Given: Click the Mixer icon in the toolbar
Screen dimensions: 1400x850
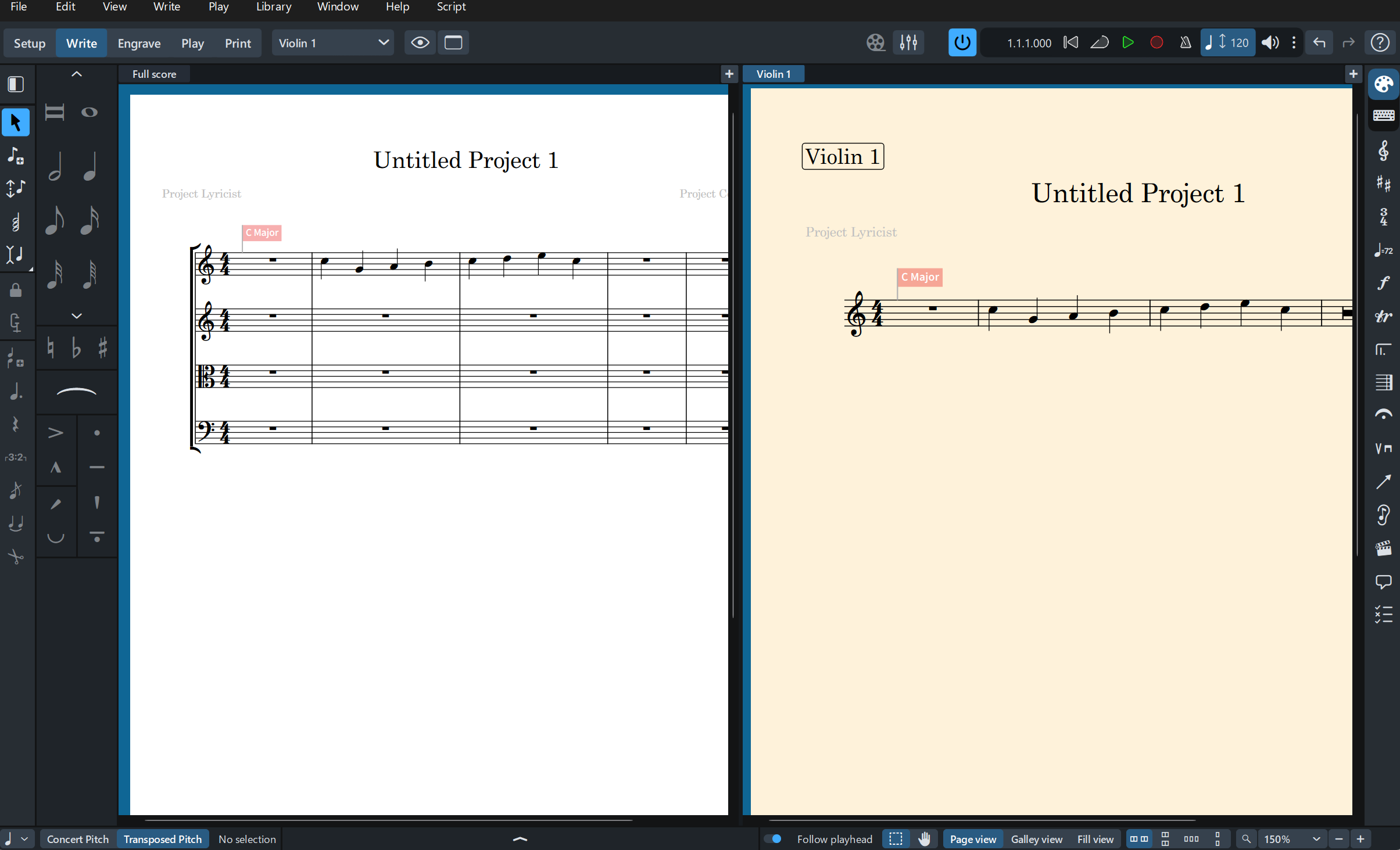Looking at the screenshot, I should [908, 43].
